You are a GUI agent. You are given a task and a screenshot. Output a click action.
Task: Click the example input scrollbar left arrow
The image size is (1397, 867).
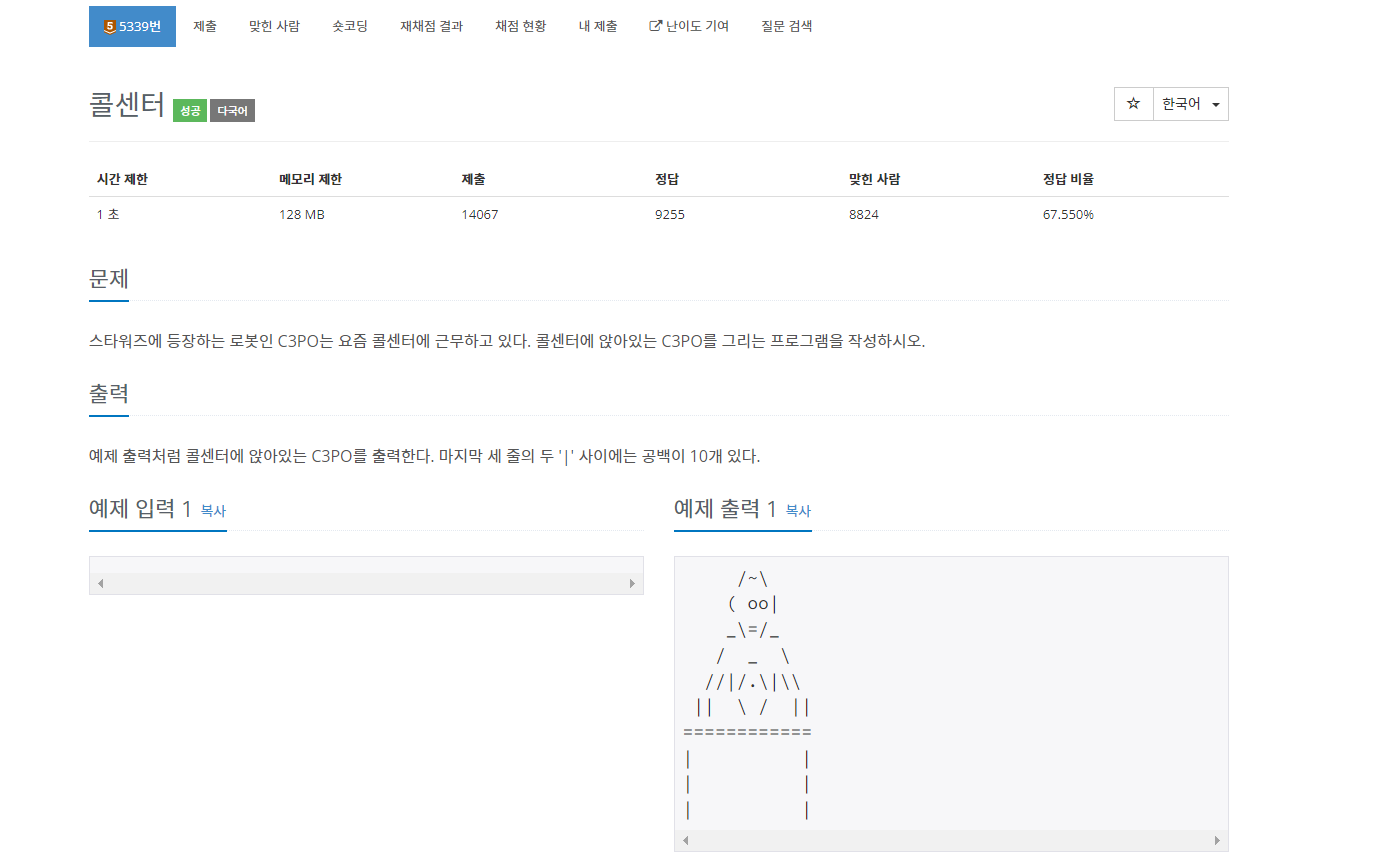100,583
